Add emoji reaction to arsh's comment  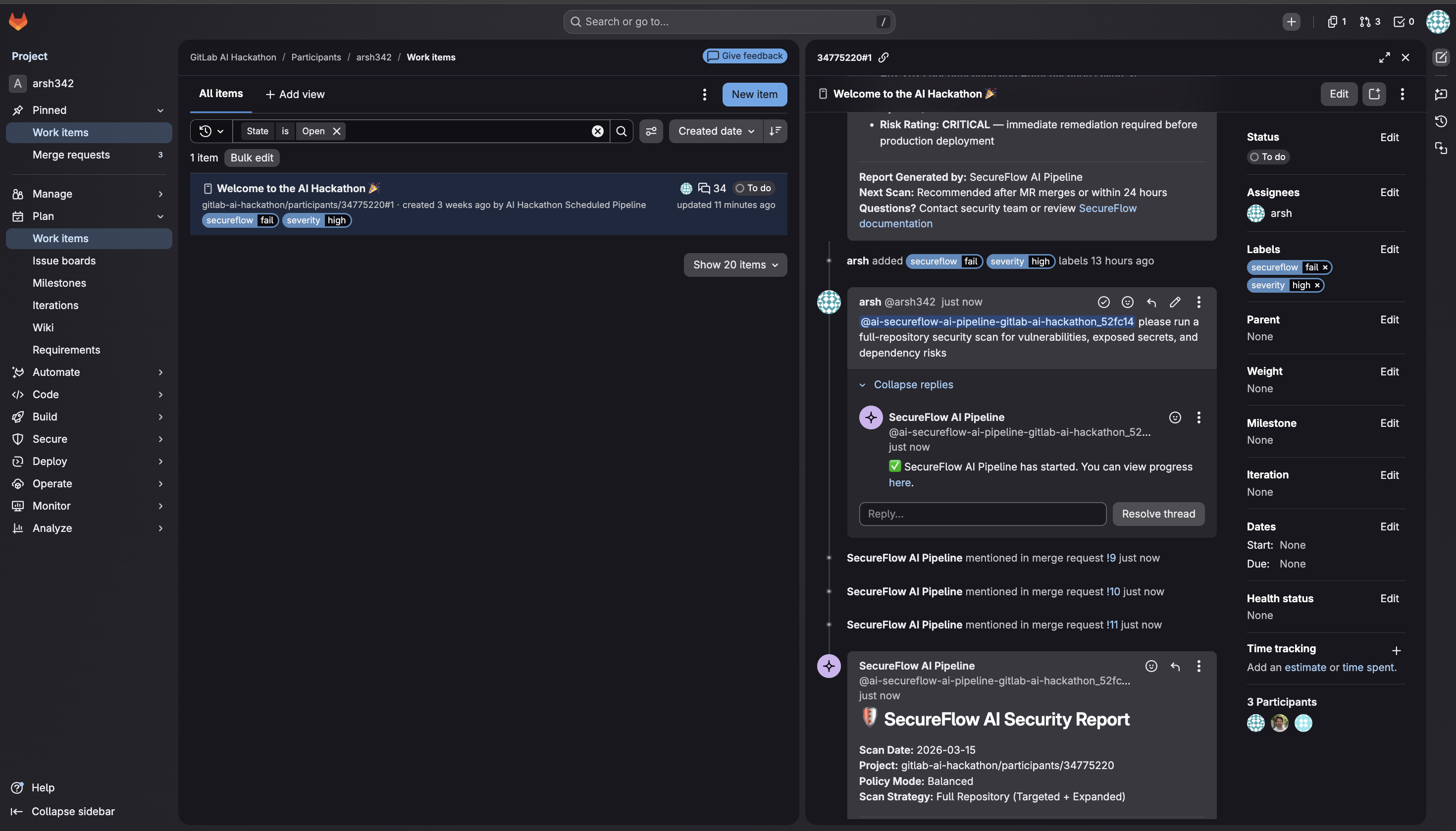point(1127,302)
